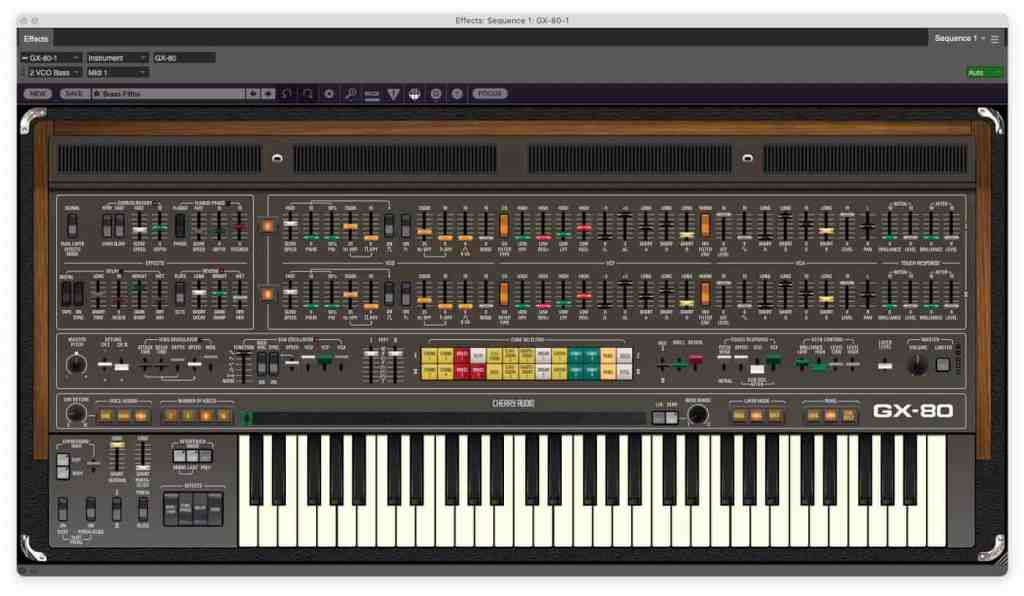Click the keyboard icon right of the magnifier
1024x596 pixels.
coord(372,94)
